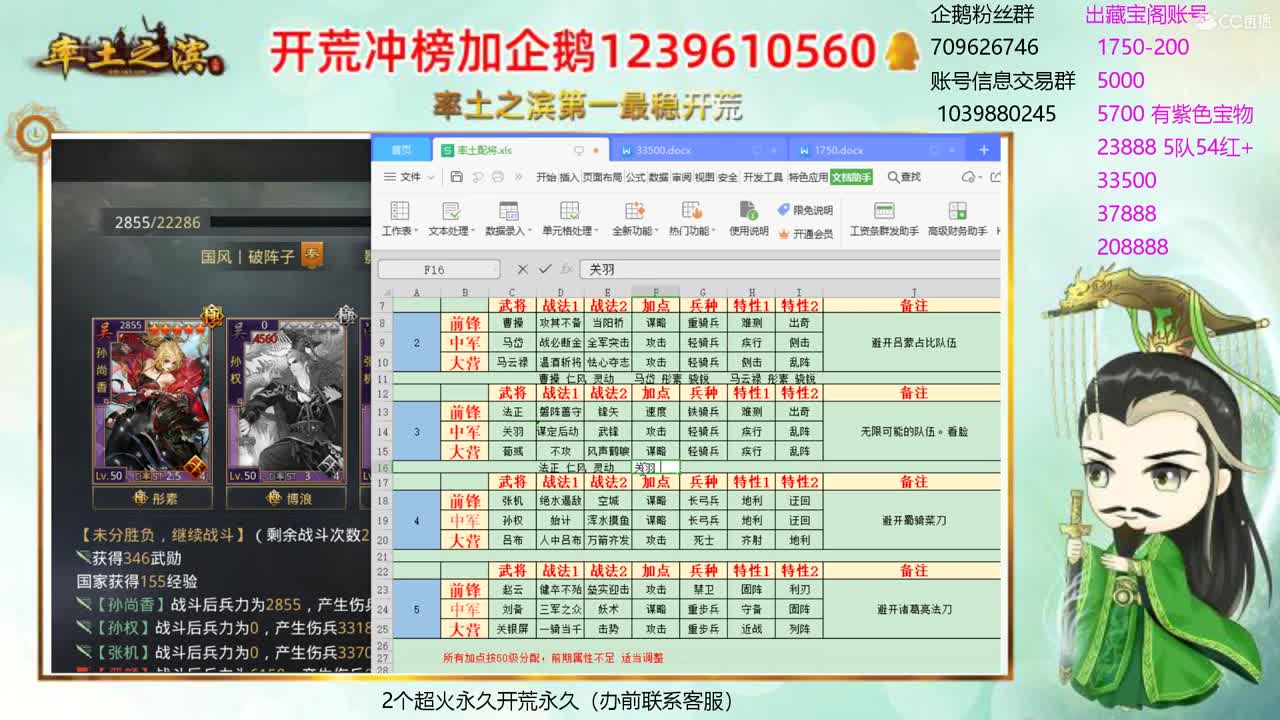
Task: Select column header J
Action: pyautogui.click(x=913, y=292)
